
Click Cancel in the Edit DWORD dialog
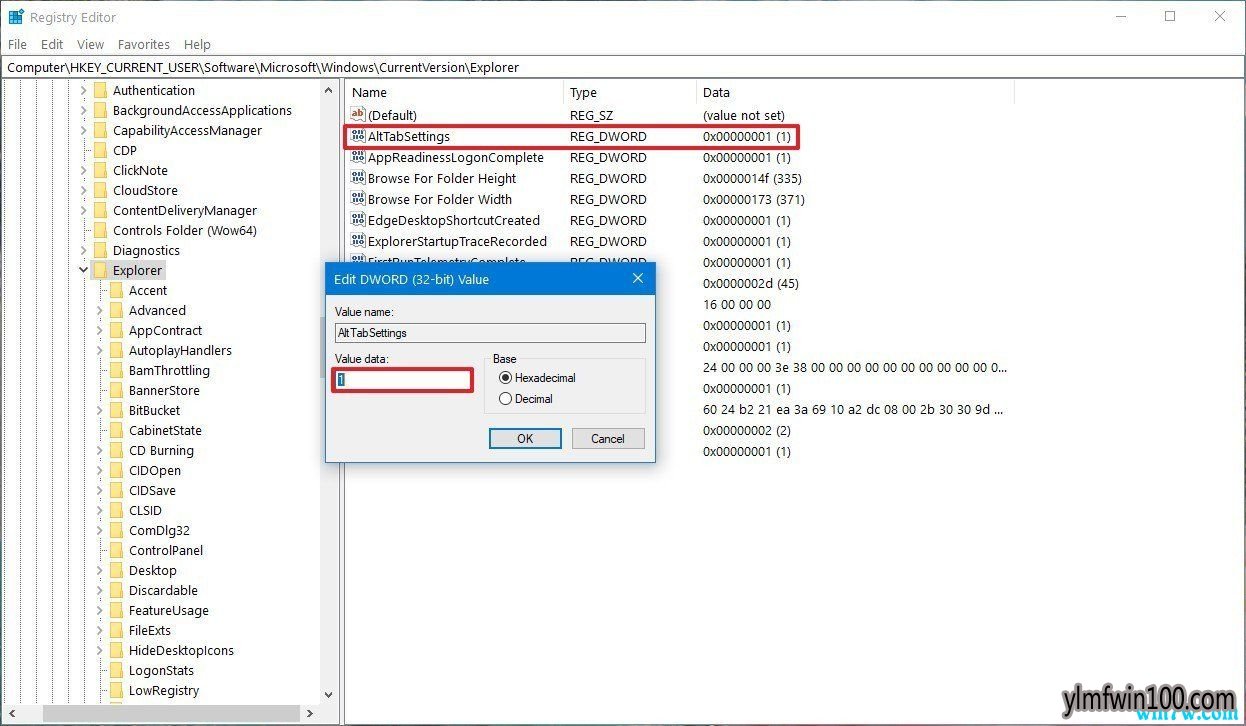tap(608, 438)
